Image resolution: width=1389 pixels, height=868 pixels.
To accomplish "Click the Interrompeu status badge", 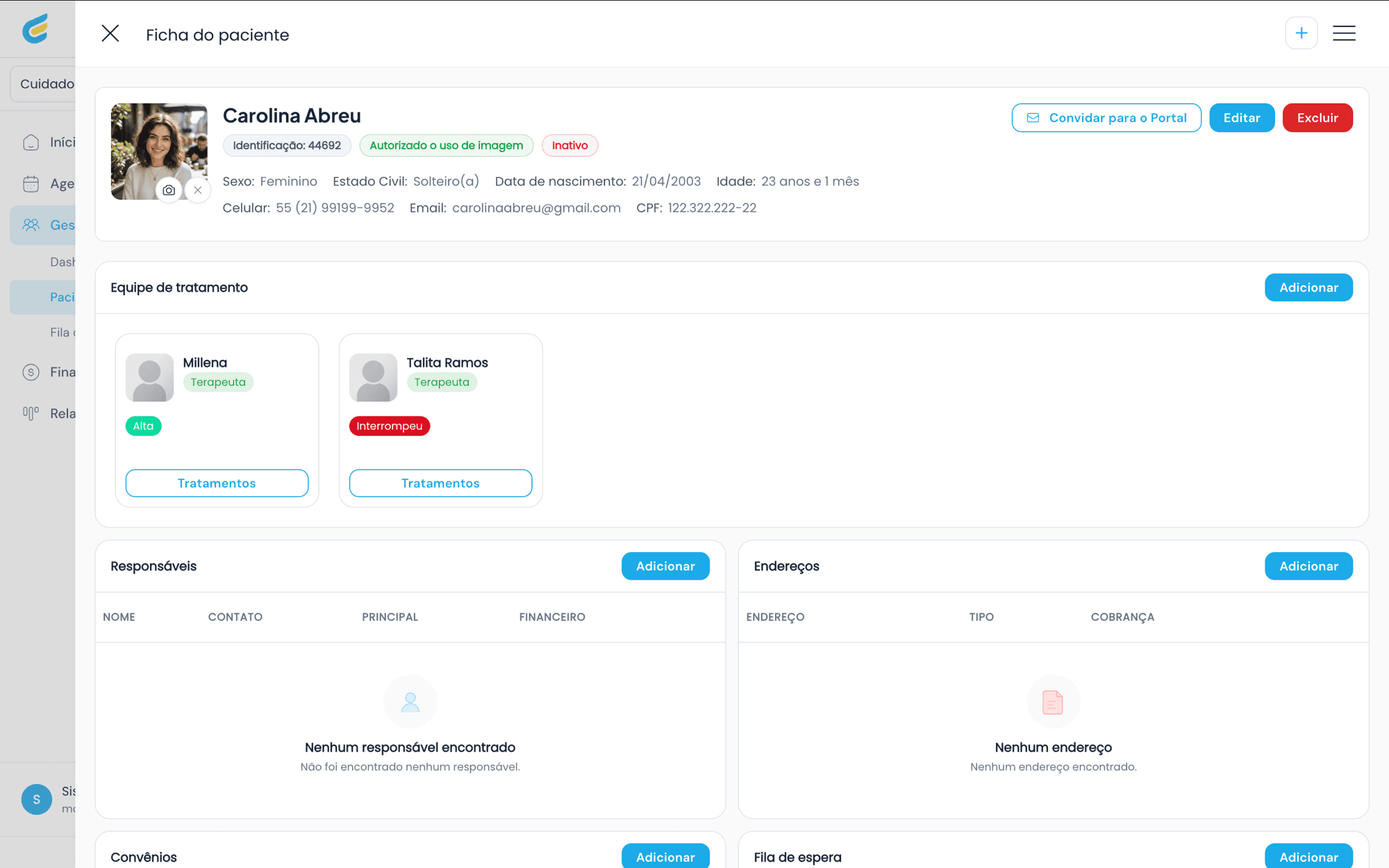I will [389, 426].
